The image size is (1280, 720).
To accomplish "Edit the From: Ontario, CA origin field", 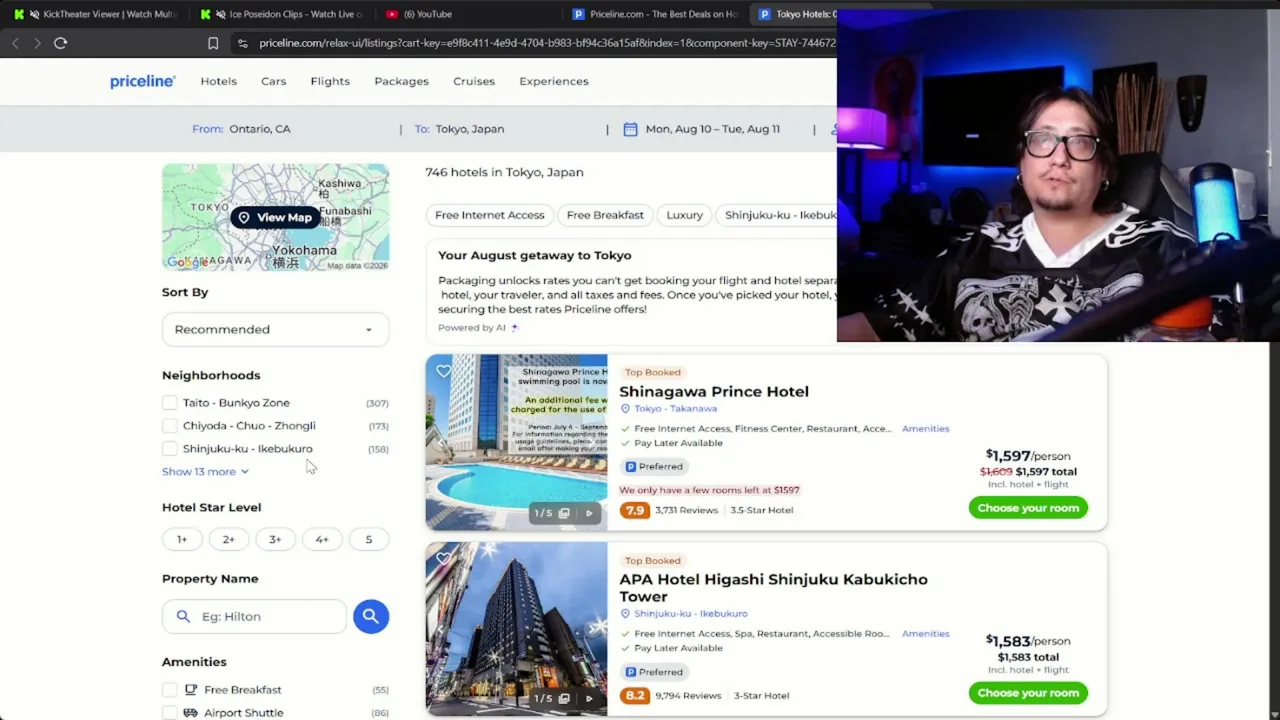I will coord(241,129).
